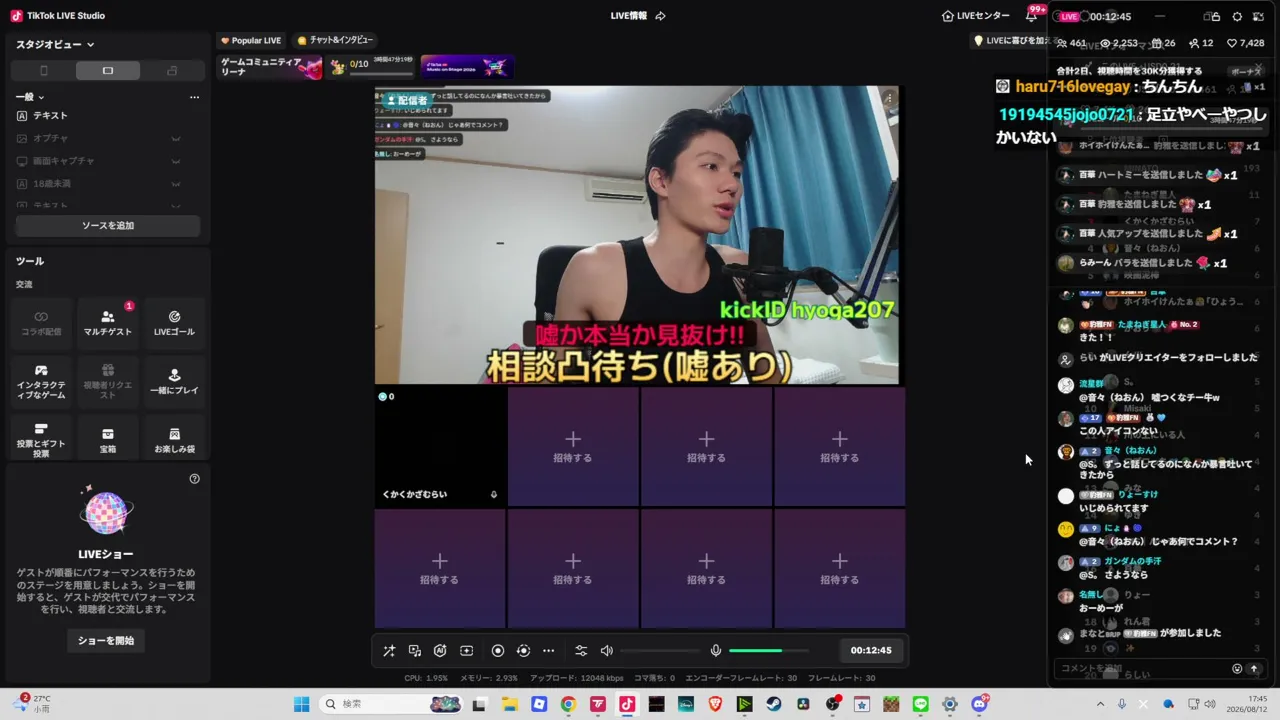Open the LIVEセンター
The height and width of the screenshot is (720, 1280).
click(x=976, y=16)
